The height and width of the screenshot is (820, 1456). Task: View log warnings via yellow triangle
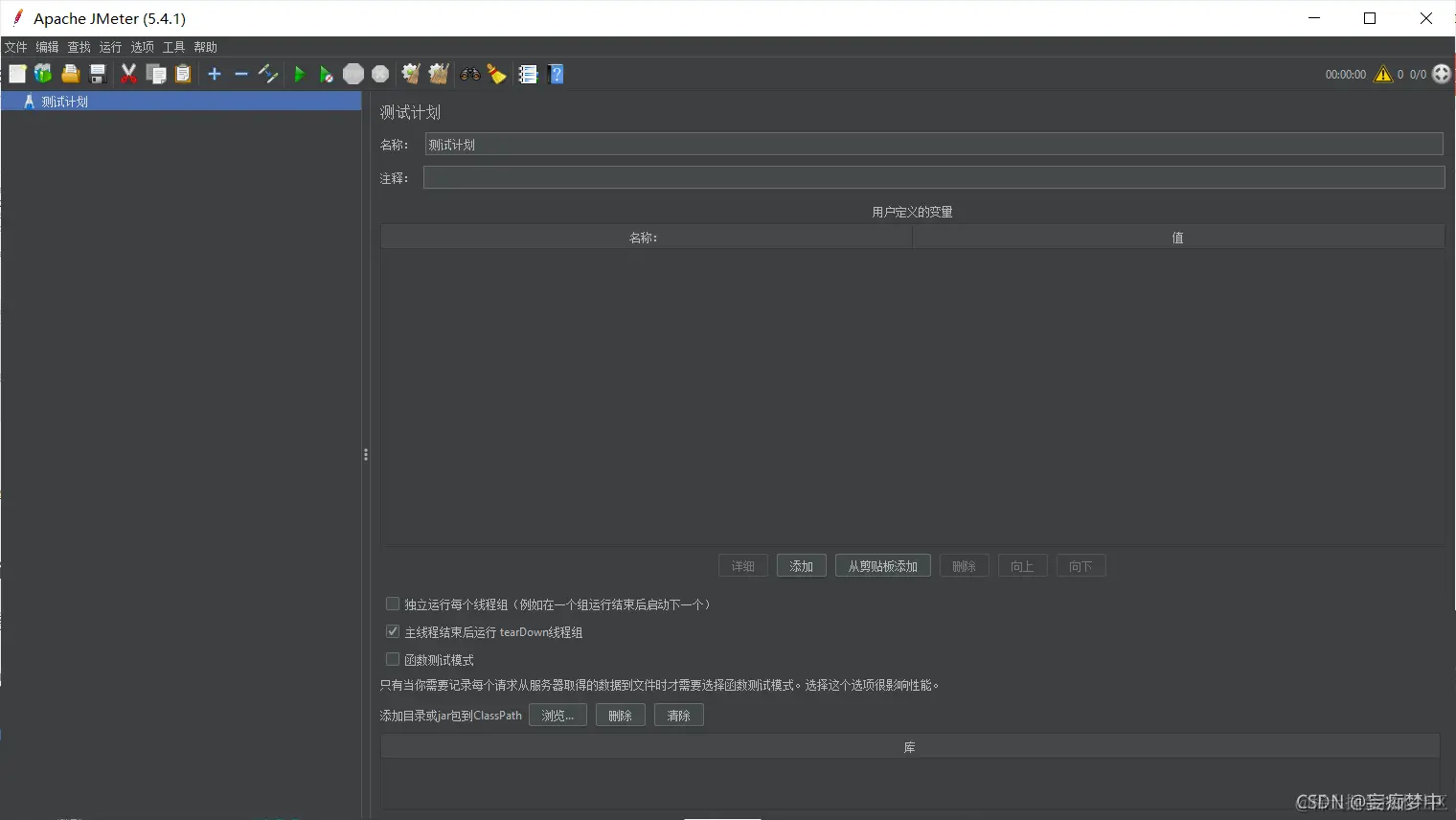point(1382,74)
